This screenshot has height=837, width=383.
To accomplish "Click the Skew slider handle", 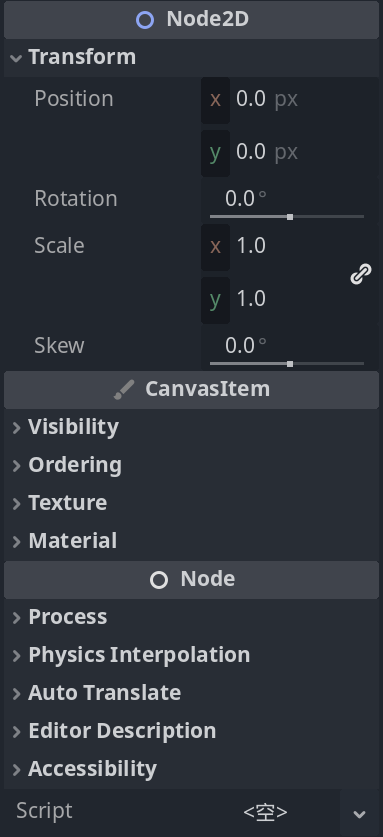I will point(290,364).
